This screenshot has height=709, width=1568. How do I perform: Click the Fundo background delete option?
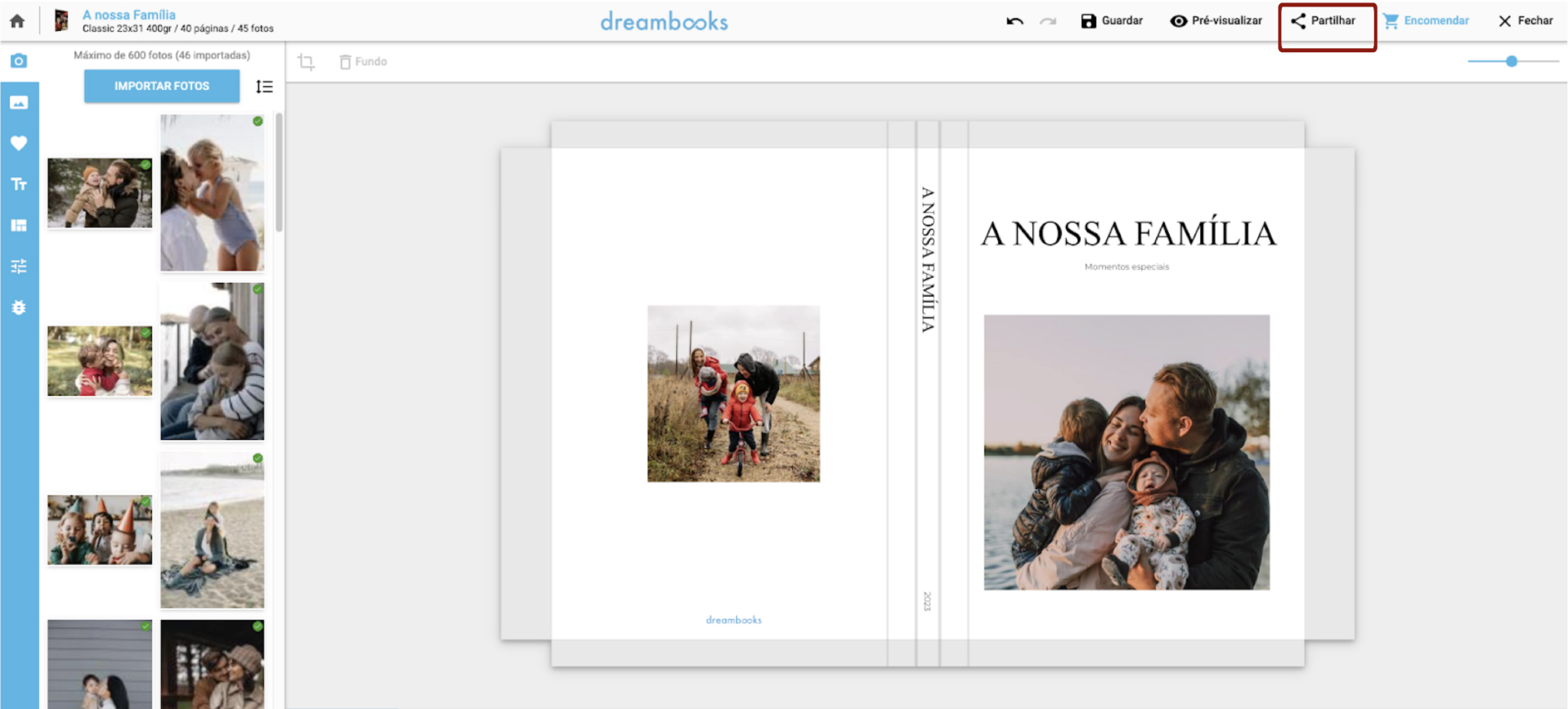click(363, 62)
